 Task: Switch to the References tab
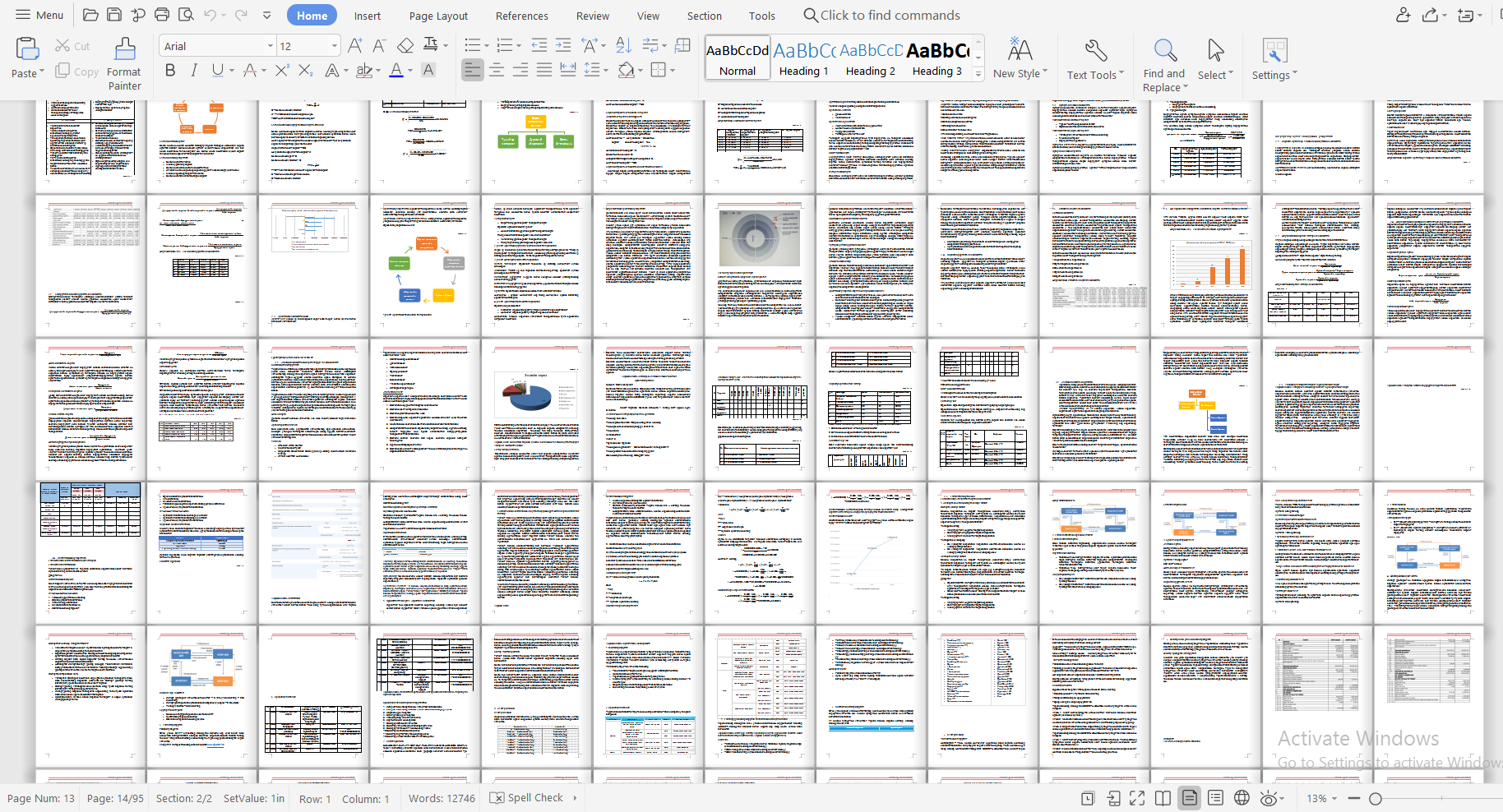521,16
